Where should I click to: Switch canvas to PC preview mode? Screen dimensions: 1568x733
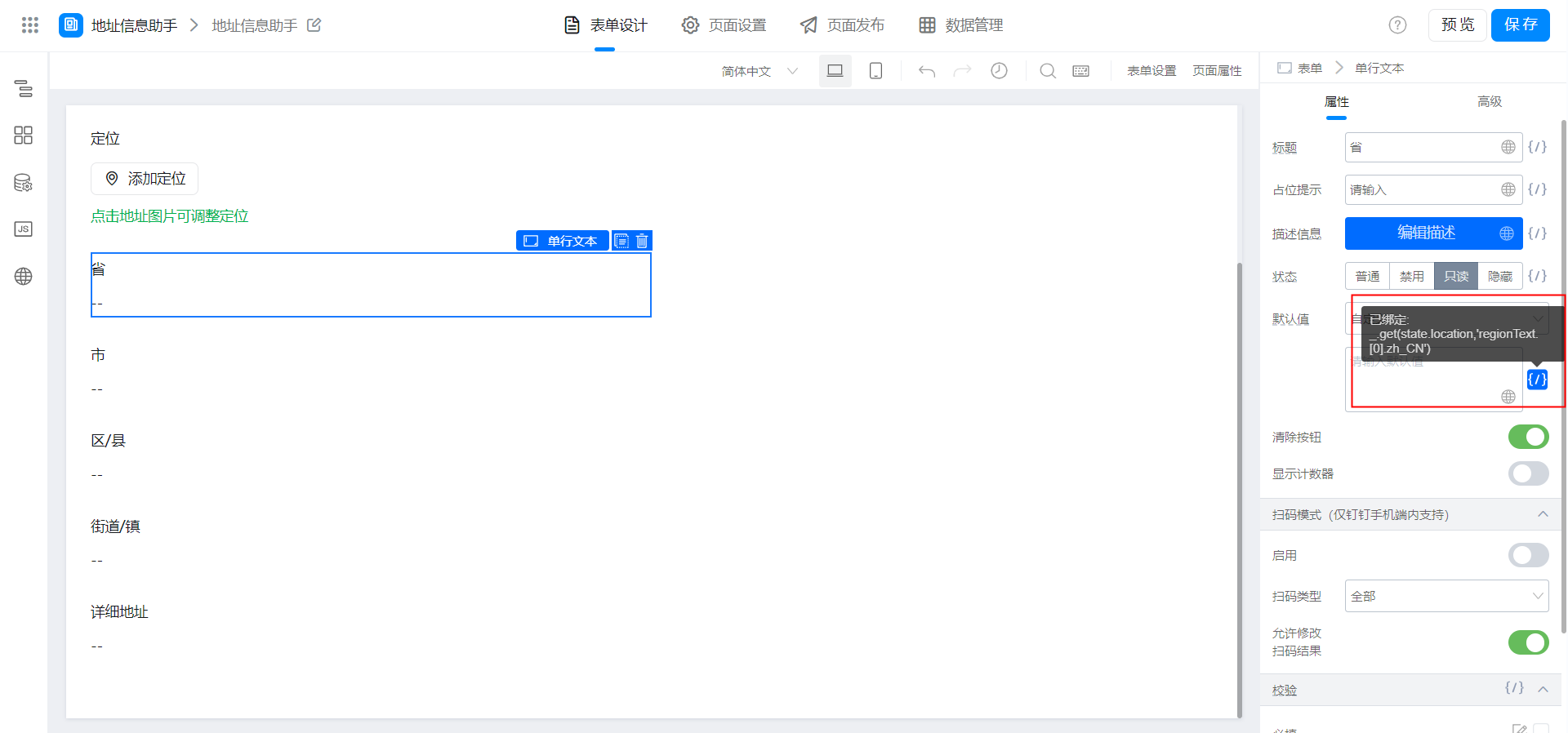pos(835,71)
